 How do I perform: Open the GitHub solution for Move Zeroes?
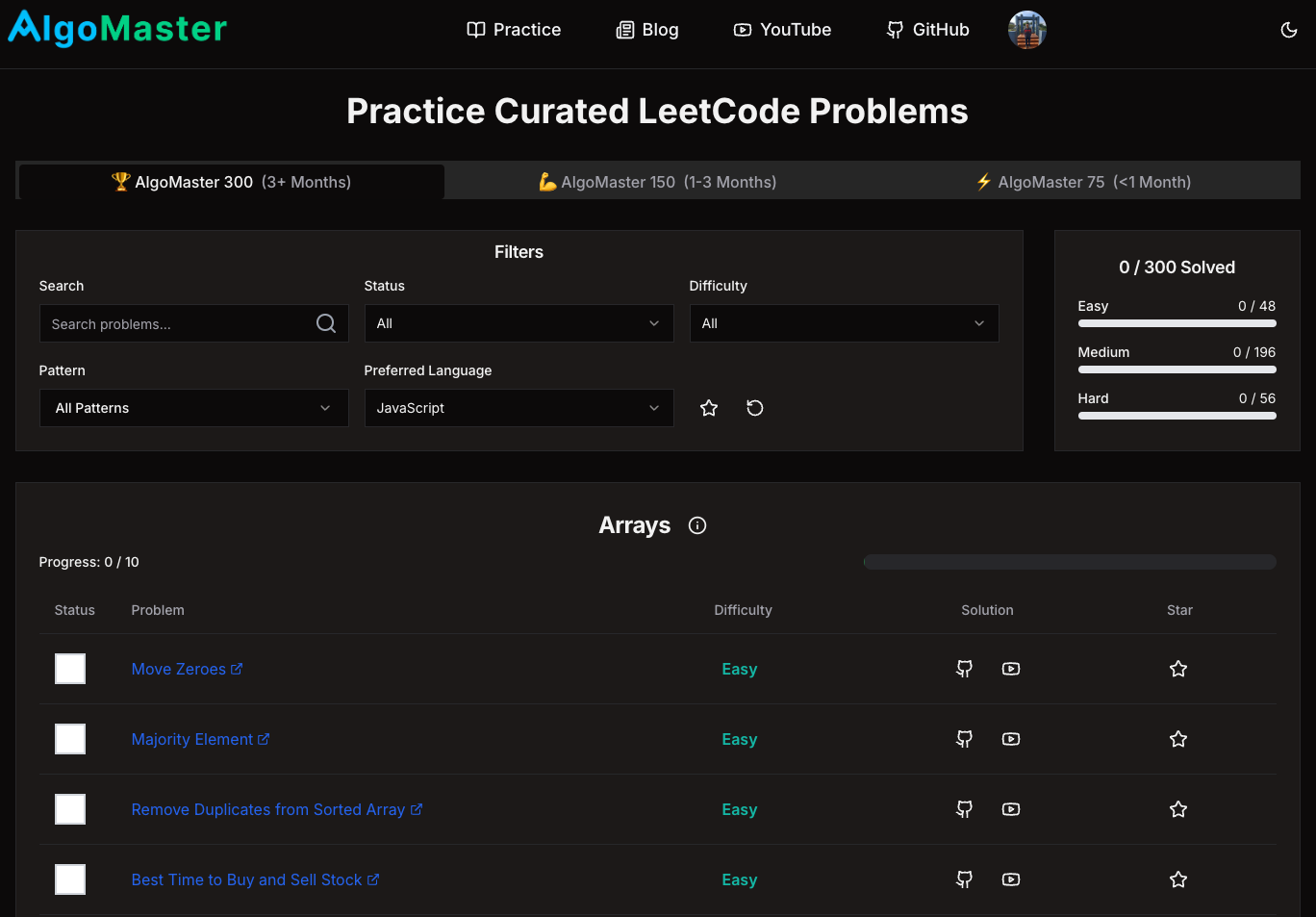coord(964,669)
